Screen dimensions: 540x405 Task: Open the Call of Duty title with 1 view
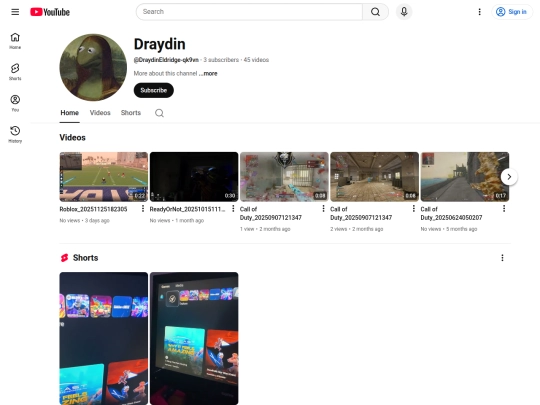click(271, 213)
